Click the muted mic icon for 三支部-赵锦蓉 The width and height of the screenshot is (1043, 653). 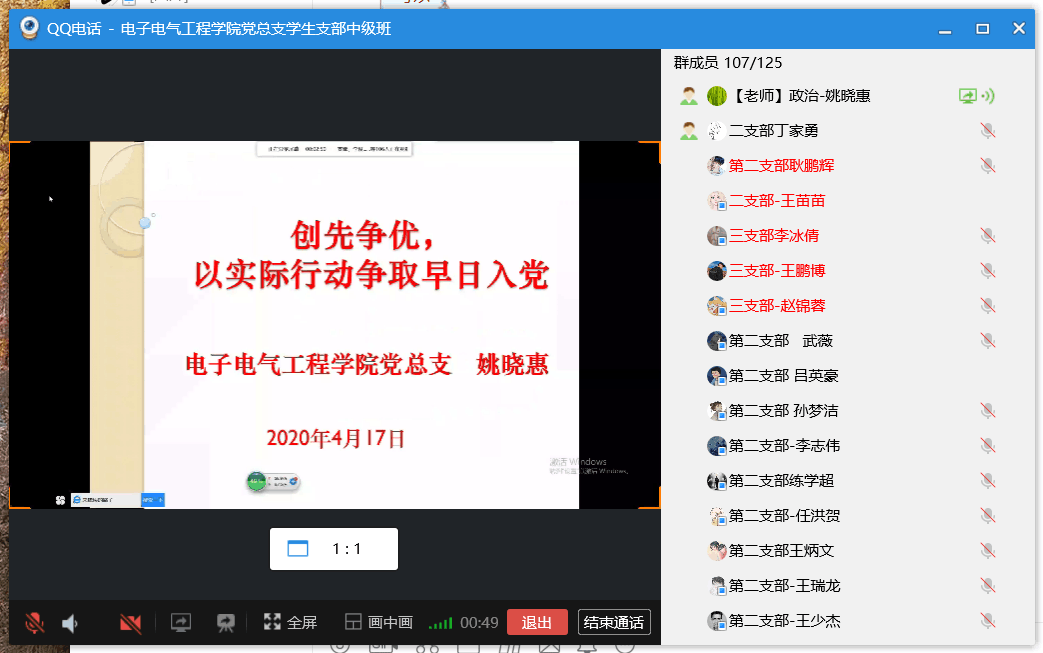coord(988,306)
